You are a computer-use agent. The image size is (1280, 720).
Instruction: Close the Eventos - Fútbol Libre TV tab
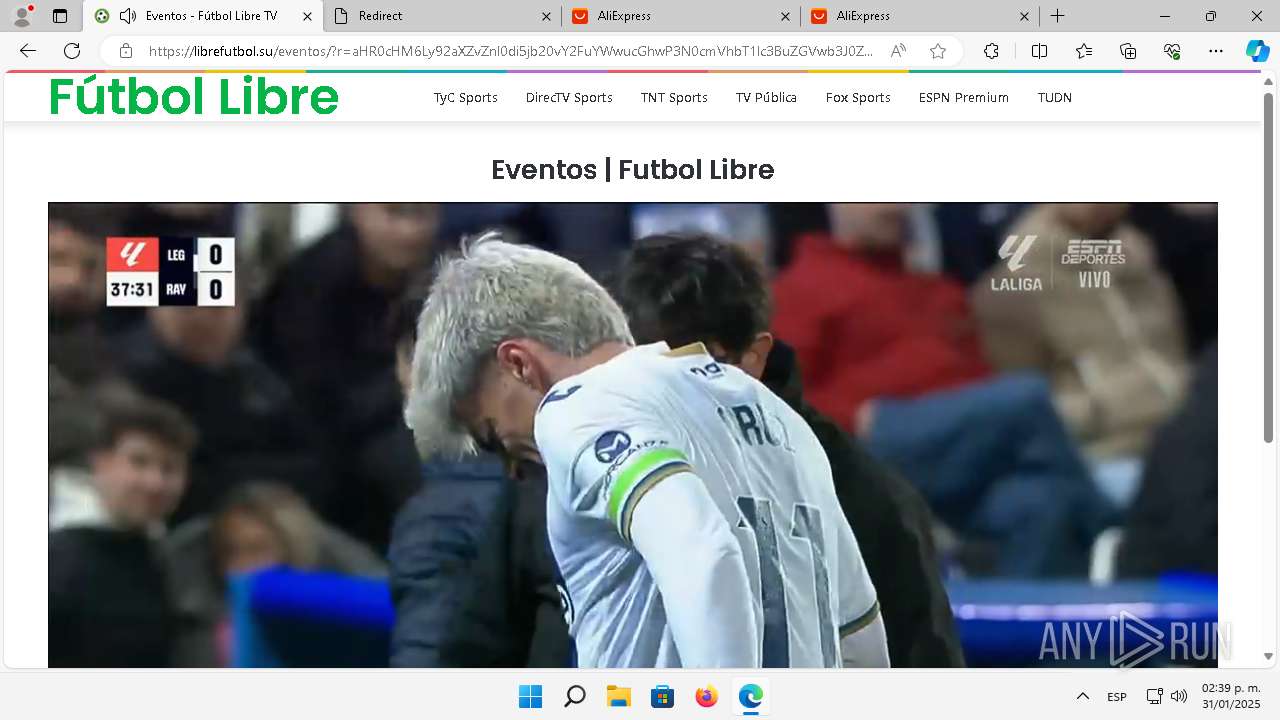[307, 16]
